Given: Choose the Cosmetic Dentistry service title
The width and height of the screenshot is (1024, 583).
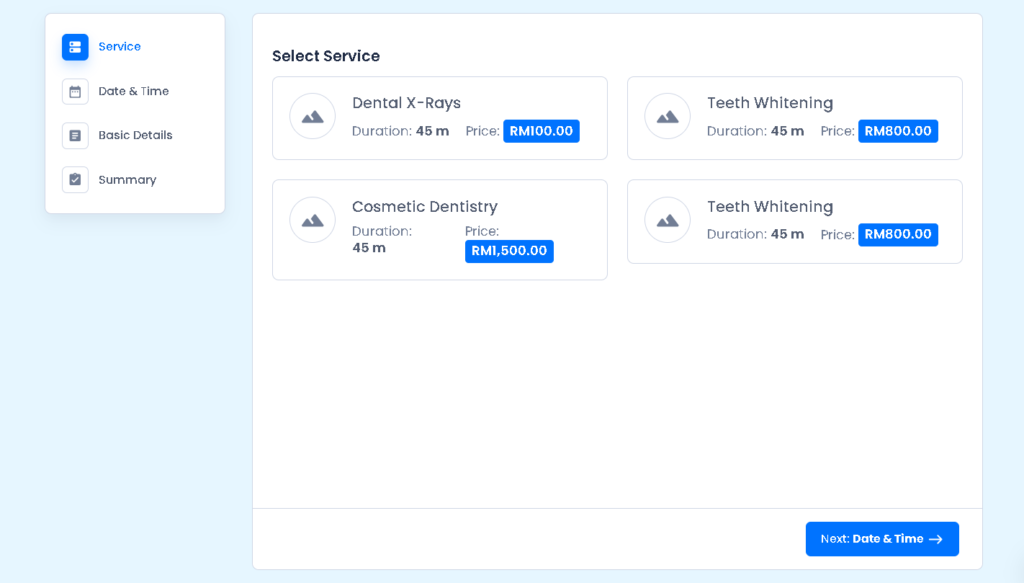Looking at the screenshot, I should [424, 207].
